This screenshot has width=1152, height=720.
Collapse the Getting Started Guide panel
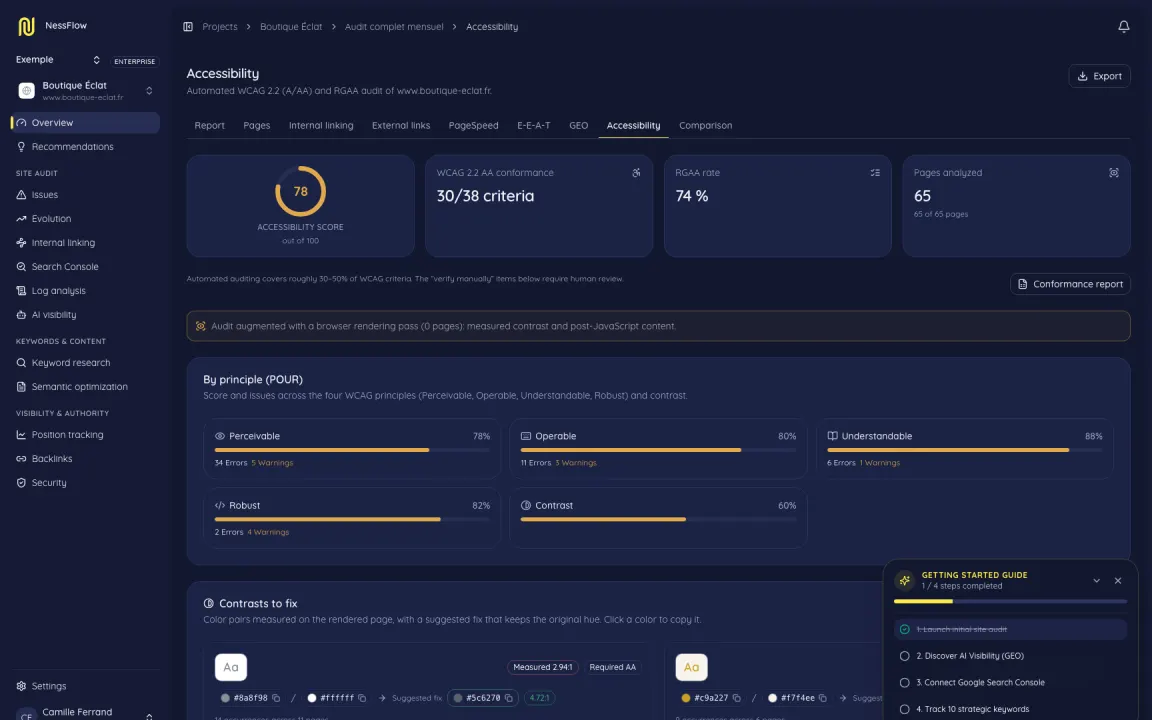coord(1096,580)
